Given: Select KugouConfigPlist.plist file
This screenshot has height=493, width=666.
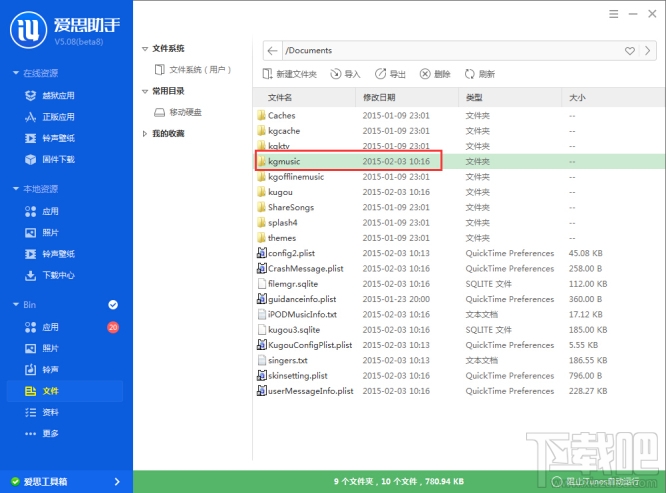Looking at the screenshot, I should tap(459, 345).
